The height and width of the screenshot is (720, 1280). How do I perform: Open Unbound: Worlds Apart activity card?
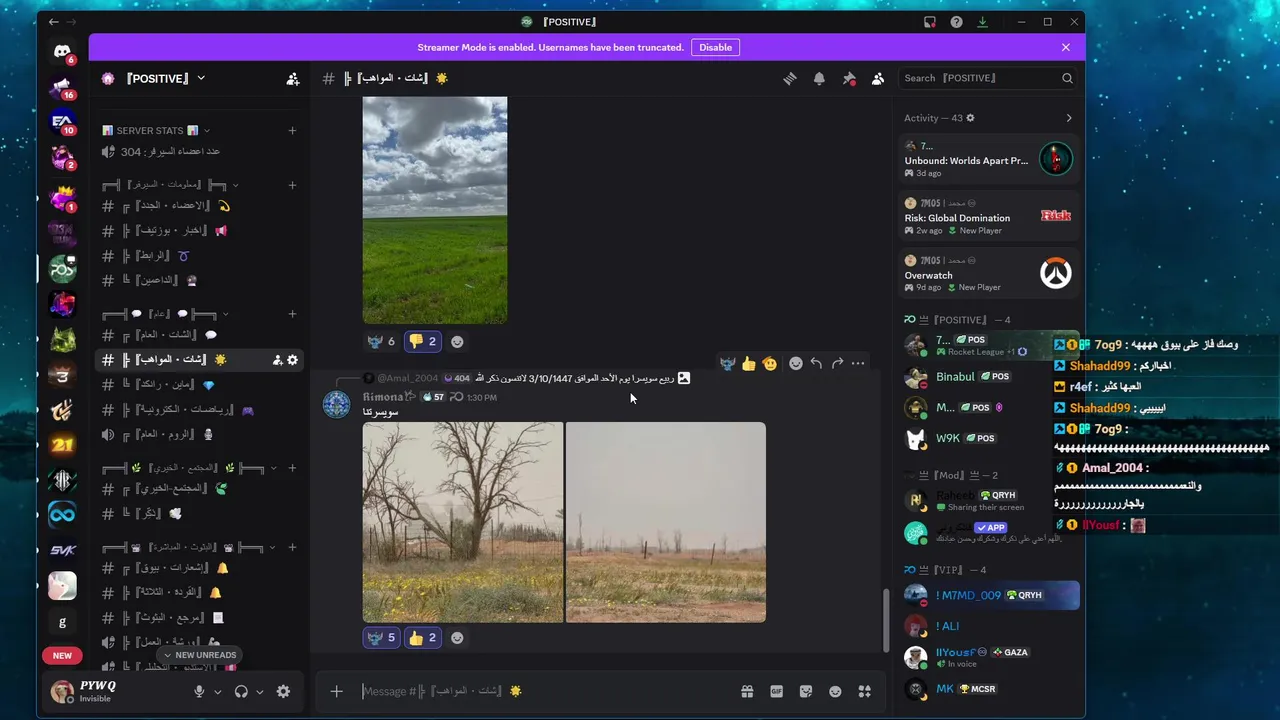(x=988, y=159)
